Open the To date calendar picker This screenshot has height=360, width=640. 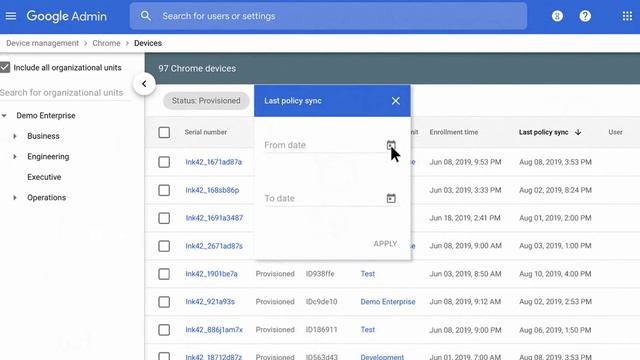391,198
